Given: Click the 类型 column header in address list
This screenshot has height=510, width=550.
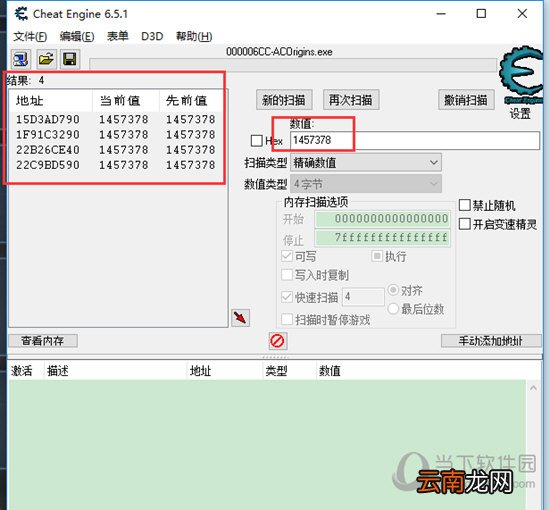Looking at the screenshot, I should [x=289, y=370].
